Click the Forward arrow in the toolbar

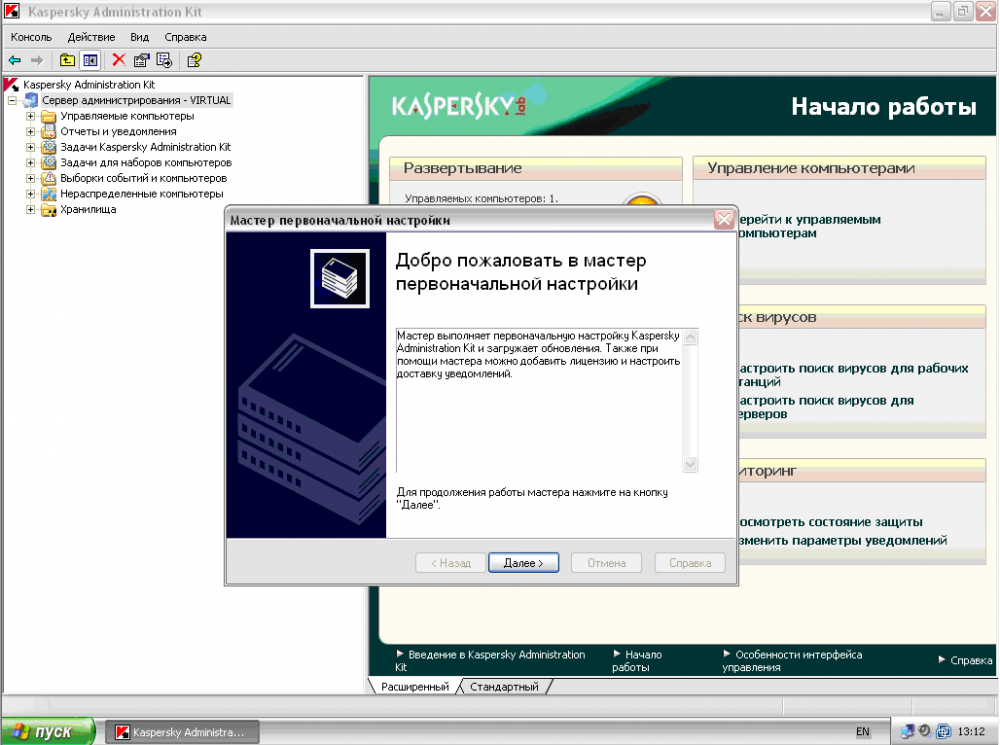point(37,61)
